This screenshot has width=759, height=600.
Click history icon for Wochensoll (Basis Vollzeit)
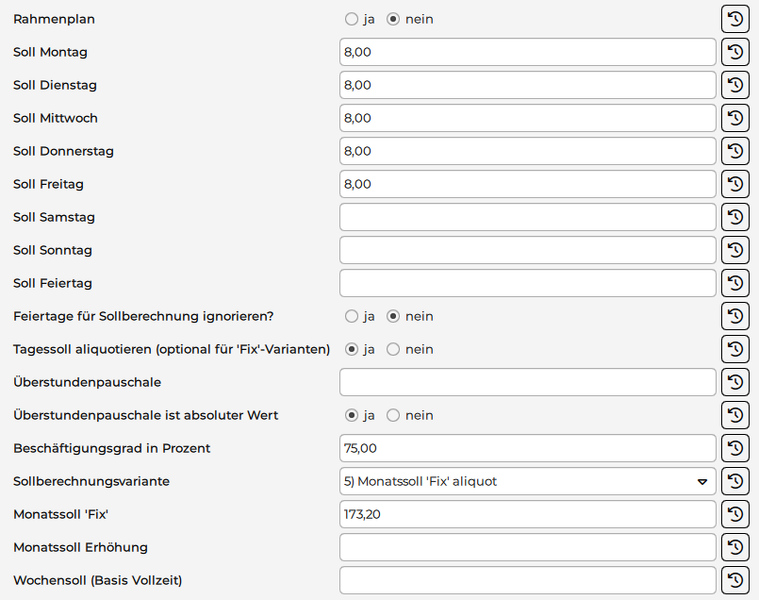pos(735,580)
